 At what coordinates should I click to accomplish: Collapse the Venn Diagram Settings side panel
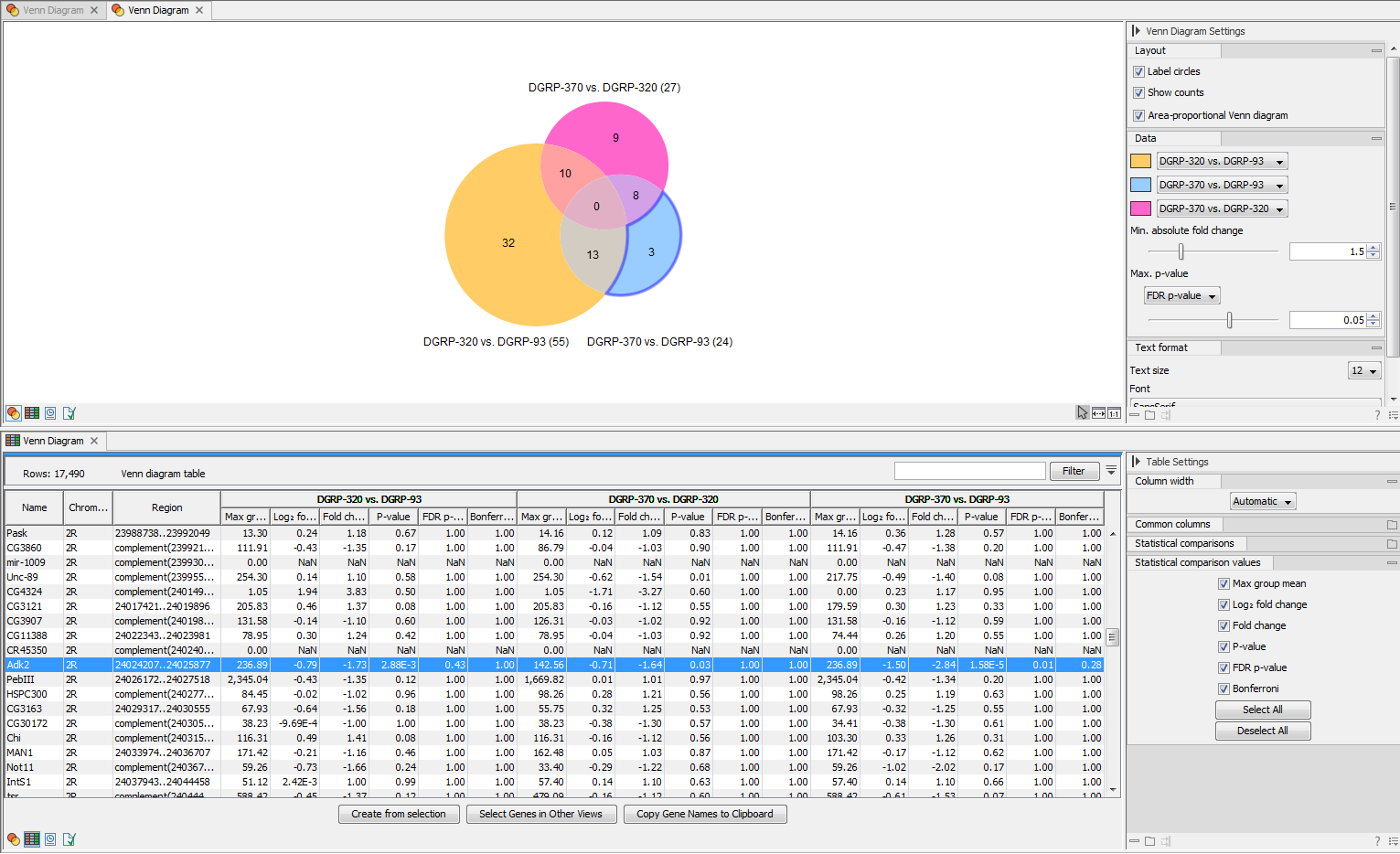(x=1136, y=31)
